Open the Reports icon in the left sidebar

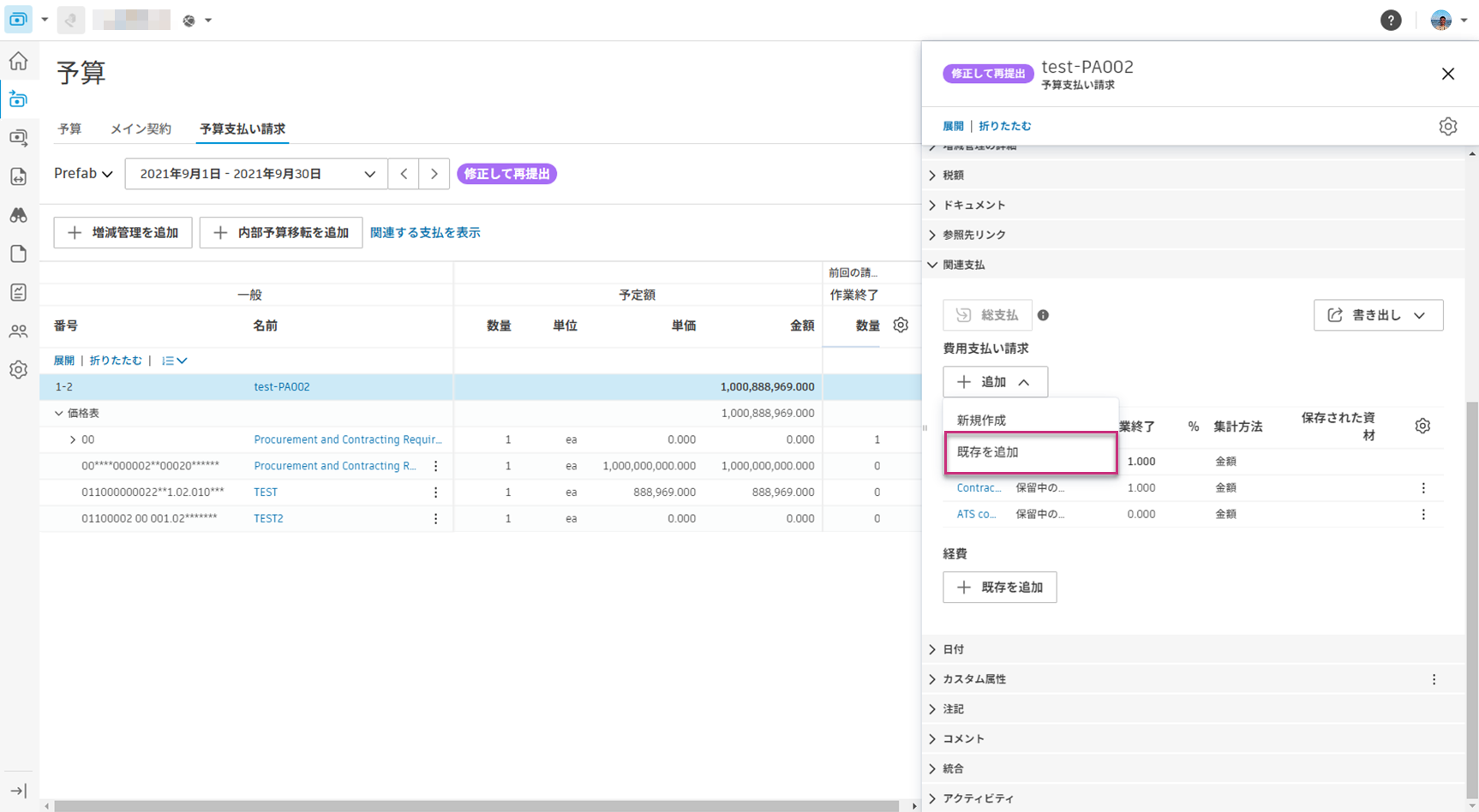pos(19,292)
